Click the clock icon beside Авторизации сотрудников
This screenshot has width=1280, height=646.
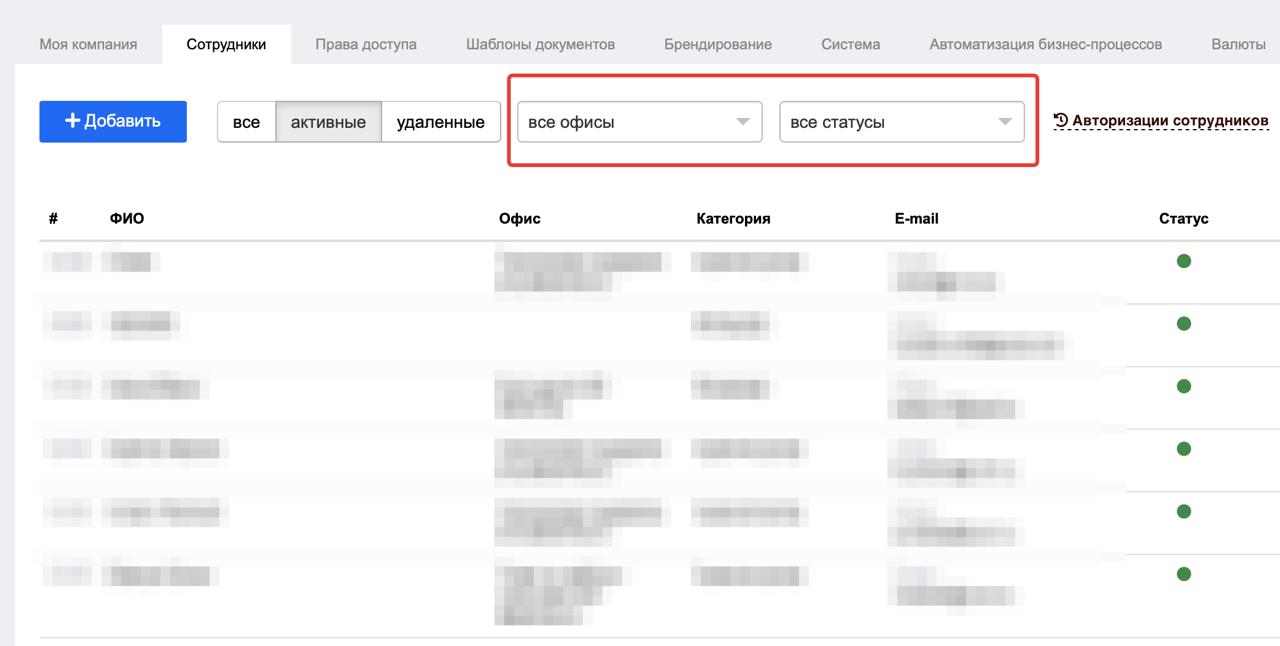(1061, 120)
